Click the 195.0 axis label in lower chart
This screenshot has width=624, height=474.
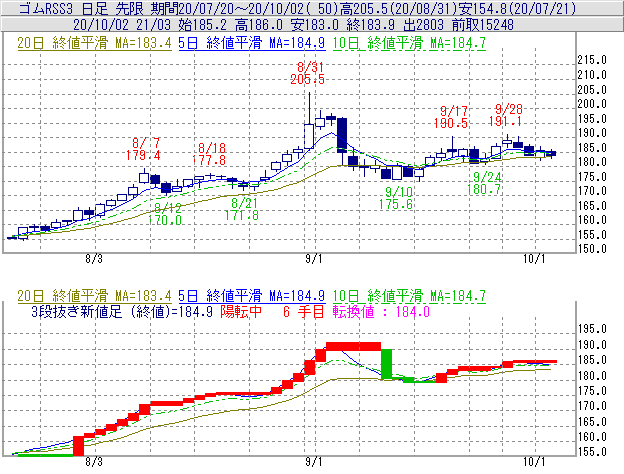tap(592, 329)
